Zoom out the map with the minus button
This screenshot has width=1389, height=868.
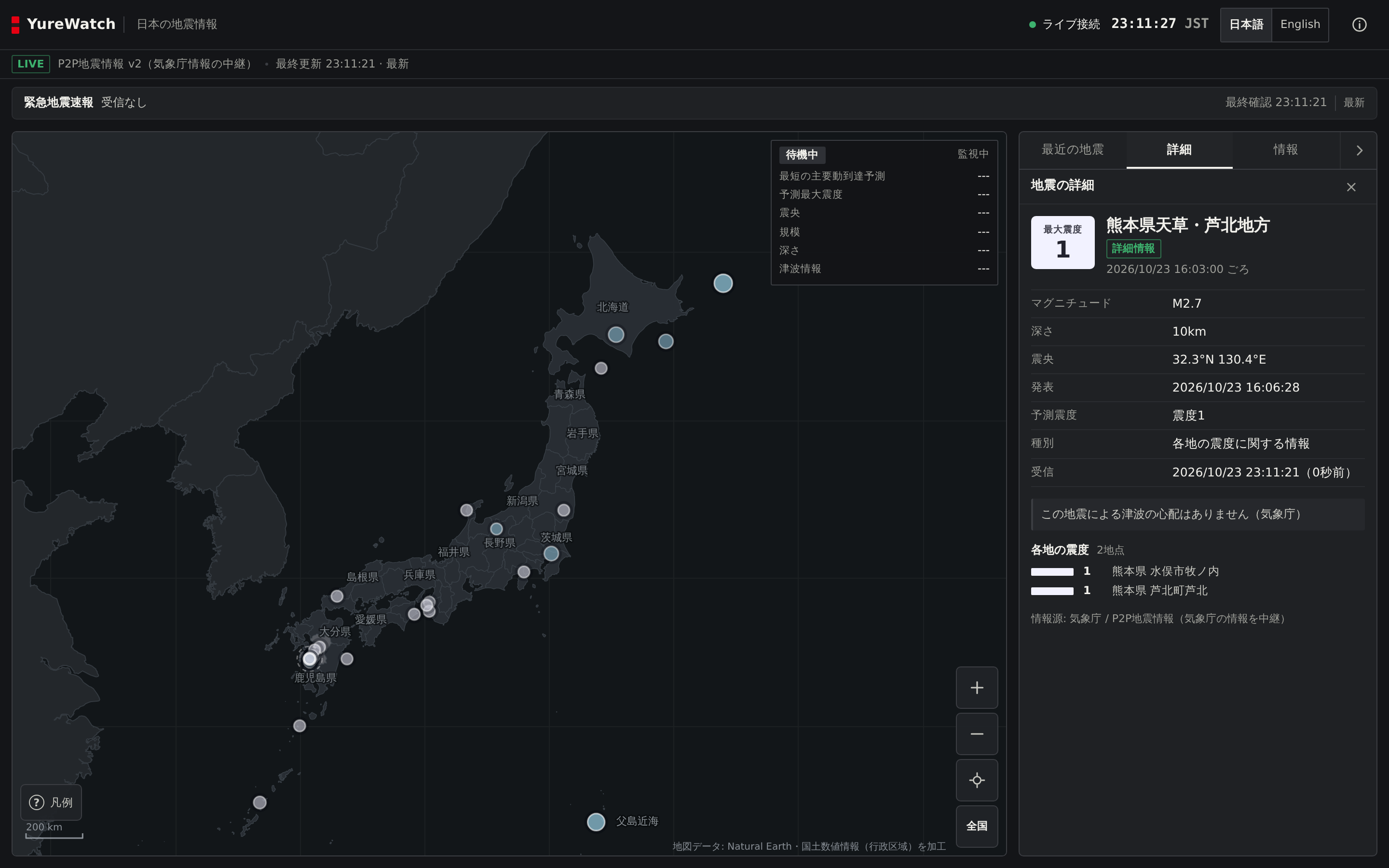pyautogui.click(x=976, y=733)
